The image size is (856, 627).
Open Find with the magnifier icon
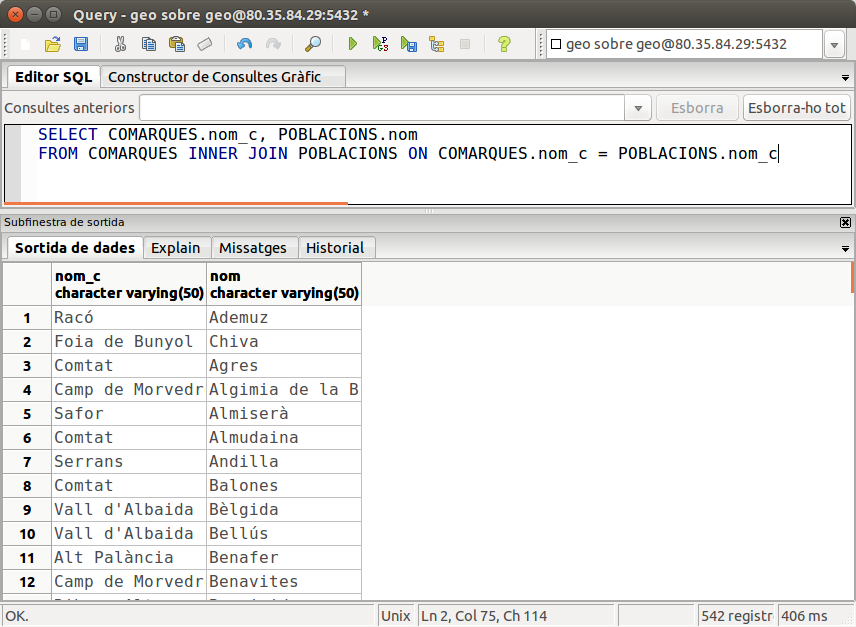pyautogui.click(x=313, y=44)
